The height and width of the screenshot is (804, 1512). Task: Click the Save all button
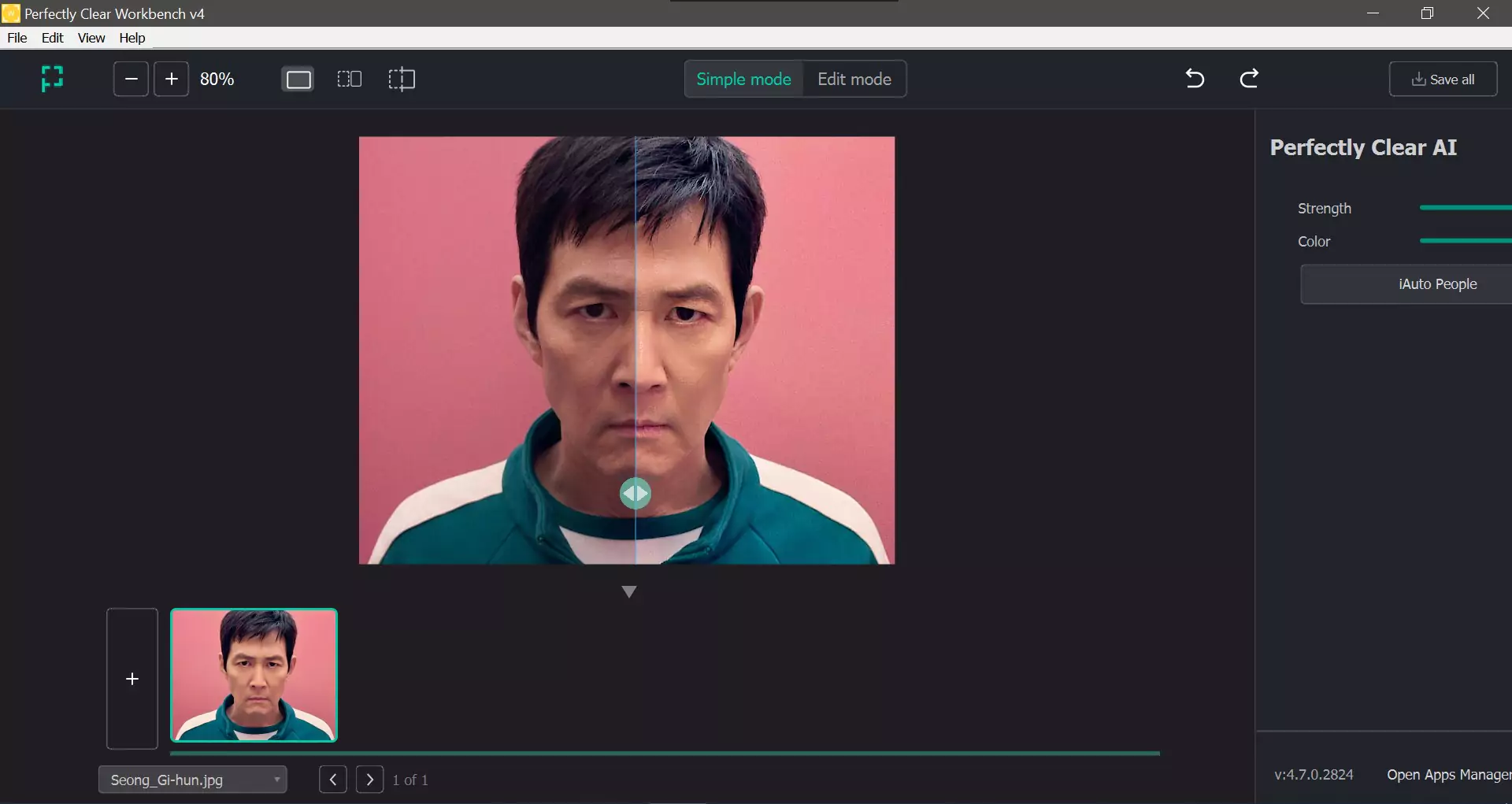coord(1443,79)
